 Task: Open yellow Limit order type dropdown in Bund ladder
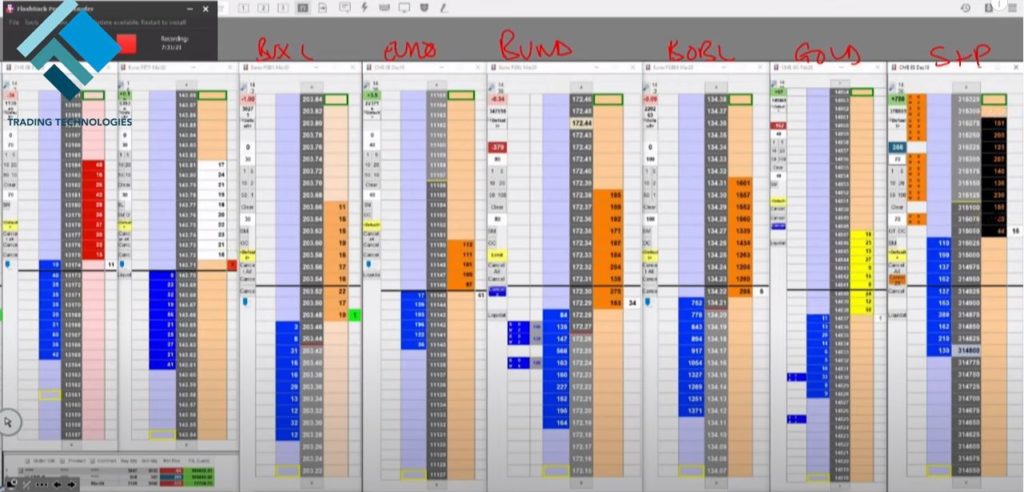coord(497,255)
